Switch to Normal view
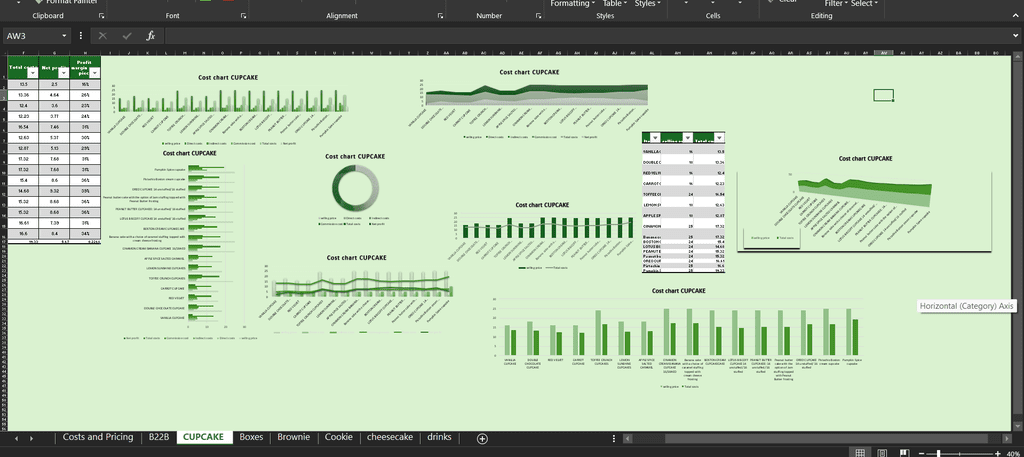The image size is (1024, 457). pyautogui.click(x=861, y=453)
